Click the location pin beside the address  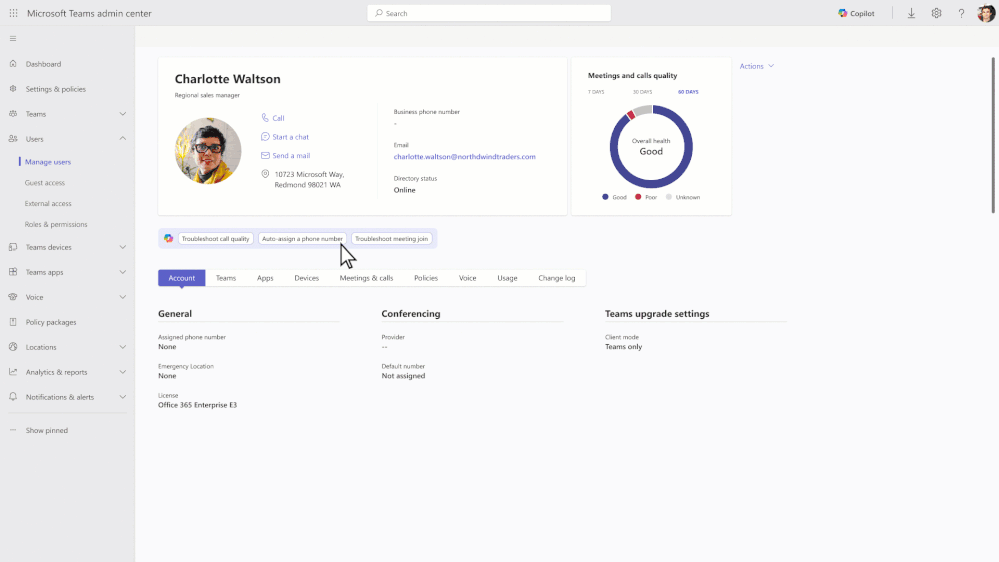coord(265,174)
